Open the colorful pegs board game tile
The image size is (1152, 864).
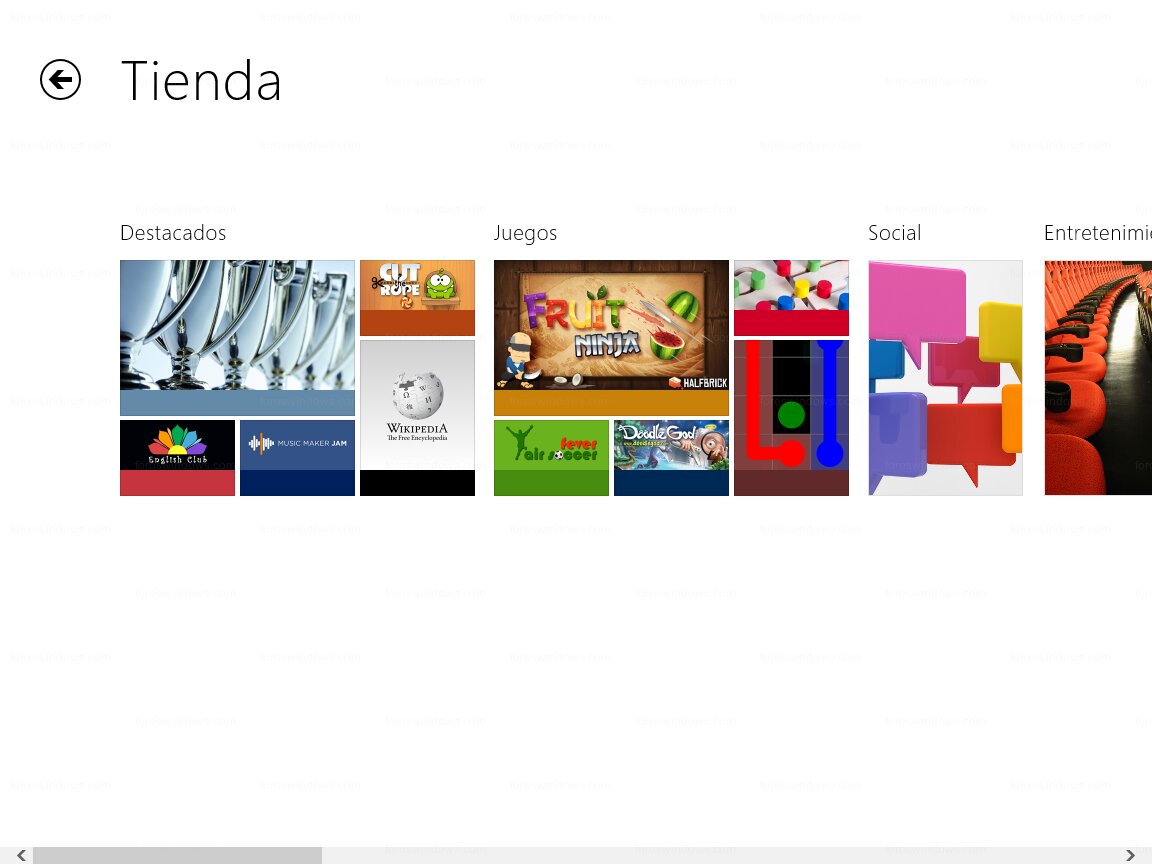click(791, 298)
